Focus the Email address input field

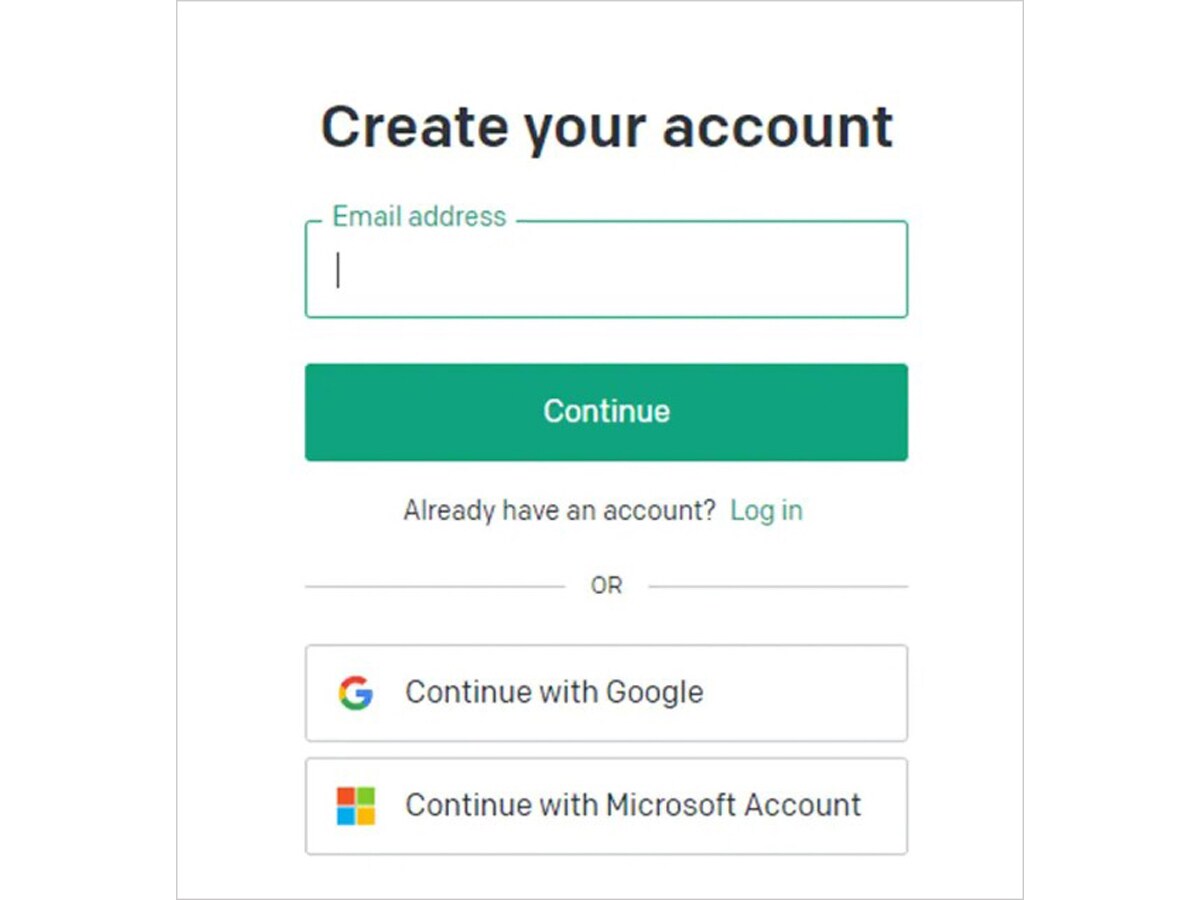pyautogui.click(x=606, y=270)
